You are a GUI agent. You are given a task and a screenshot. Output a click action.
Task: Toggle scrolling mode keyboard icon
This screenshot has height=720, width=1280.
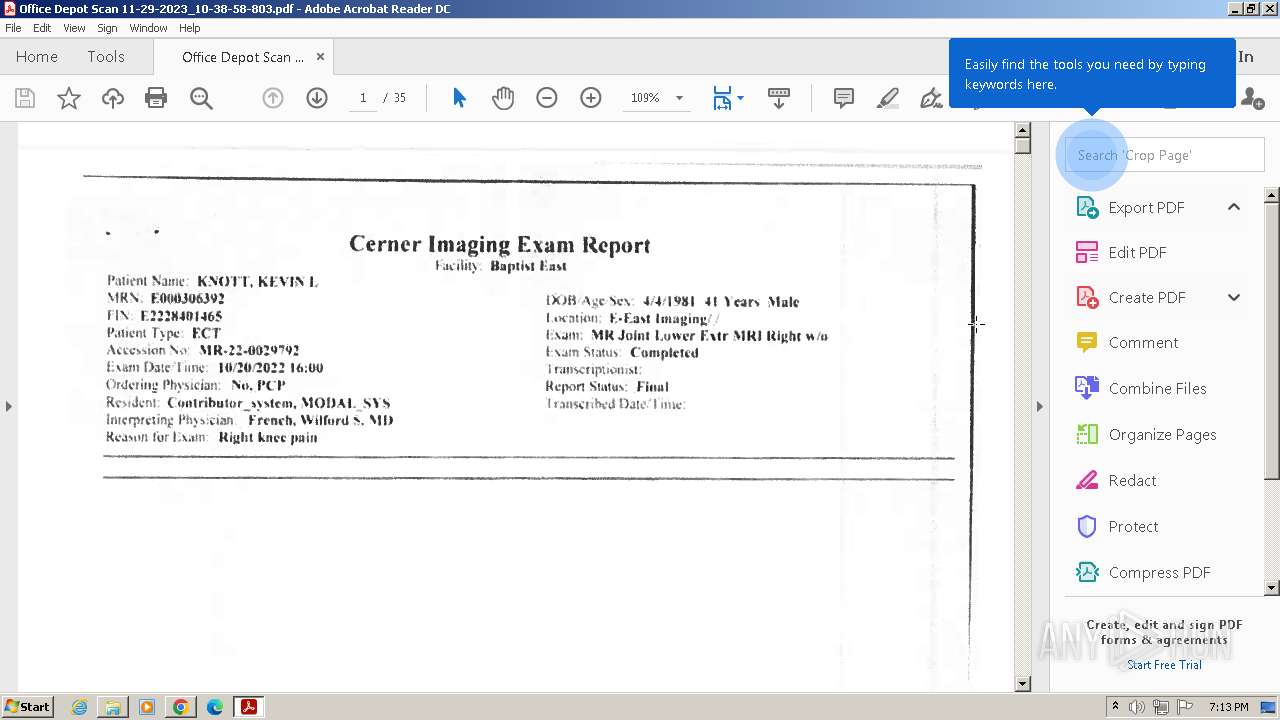point(778,98)
